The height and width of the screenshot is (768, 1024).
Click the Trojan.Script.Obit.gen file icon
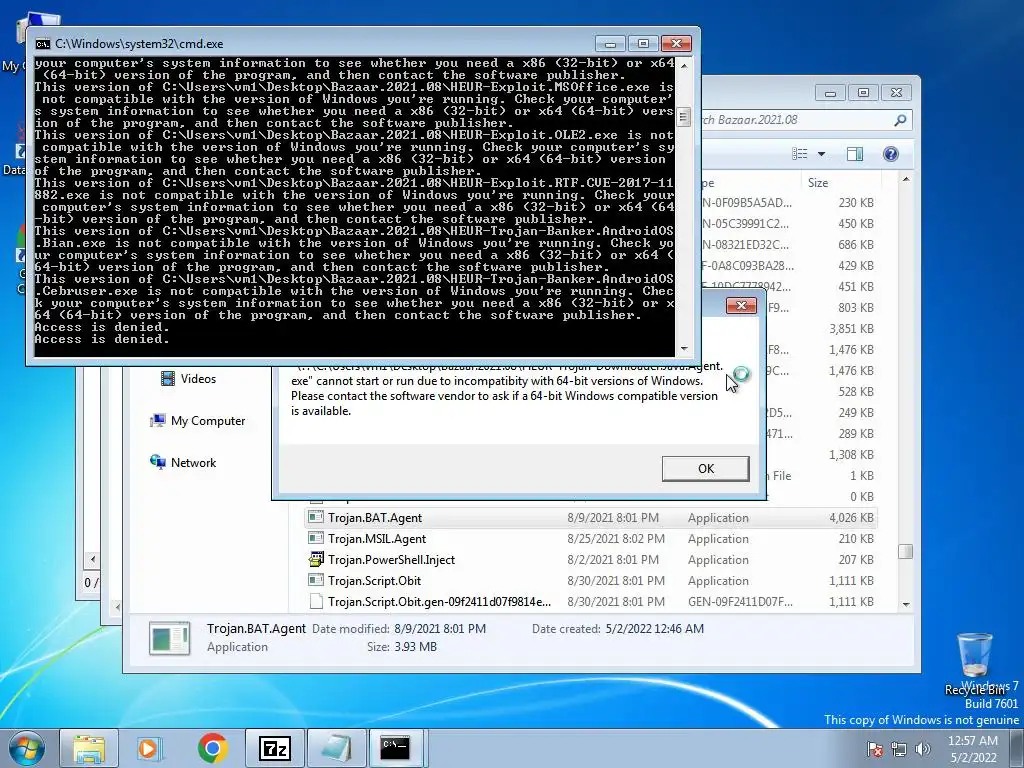pyautogui.click(x=316, y=601)
